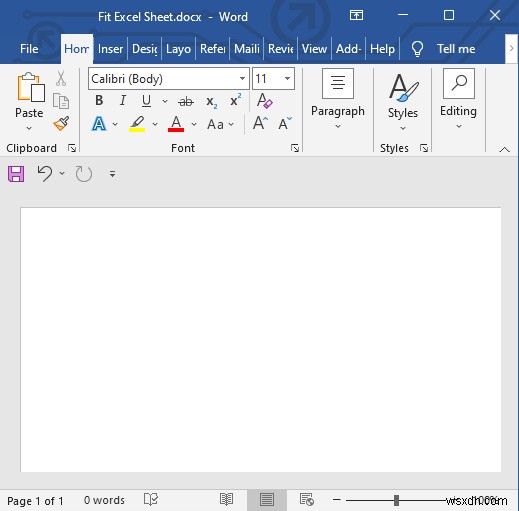This screenshot has height=511, width=519.
Task: Switch to the Layout tab
Action: coord(179,49)
